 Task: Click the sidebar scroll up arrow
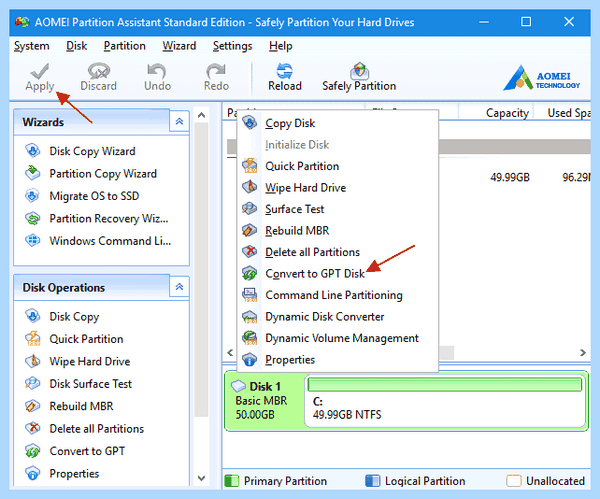(x=201, y=115)
